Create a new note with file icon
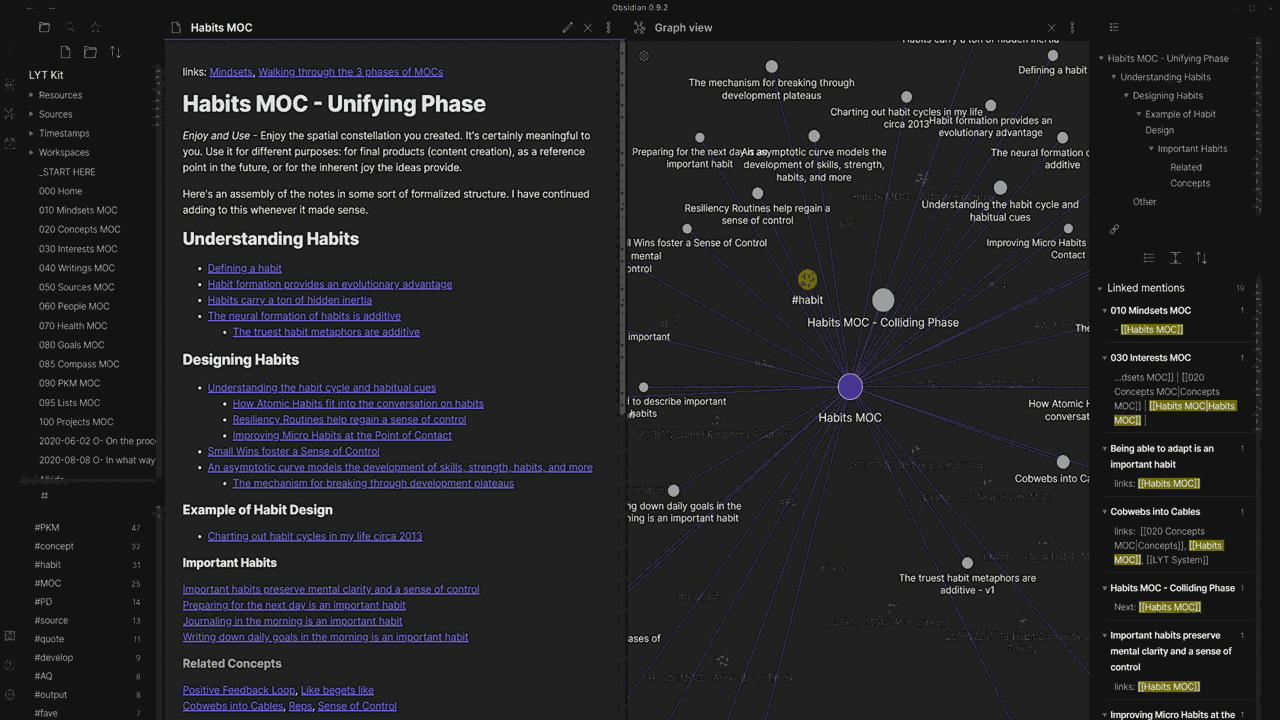This screenshot has height=720, width=1280. [x=65, y=52]
